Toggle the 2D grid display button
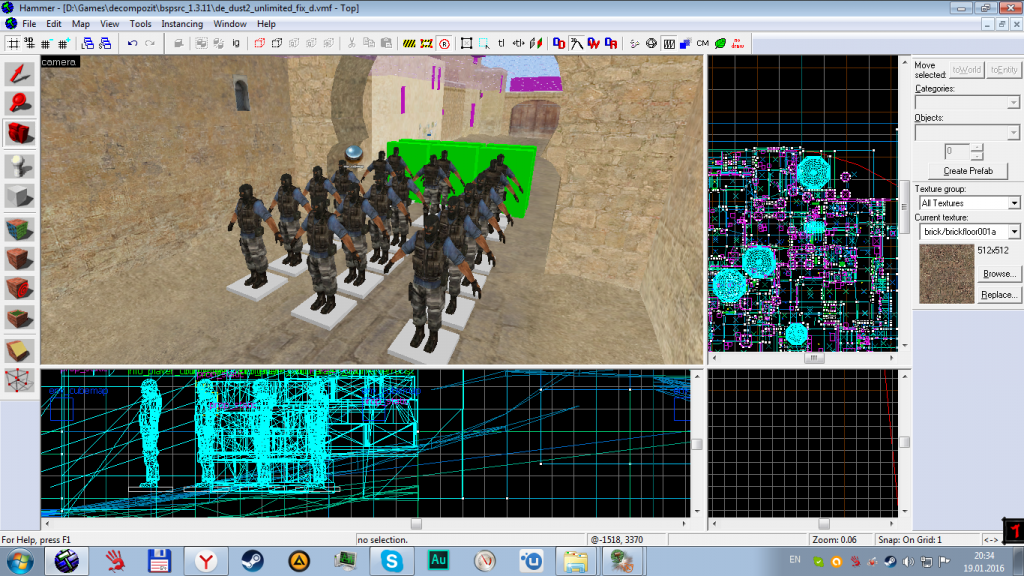The image size is (1024, 576). (x=13, y=43)
